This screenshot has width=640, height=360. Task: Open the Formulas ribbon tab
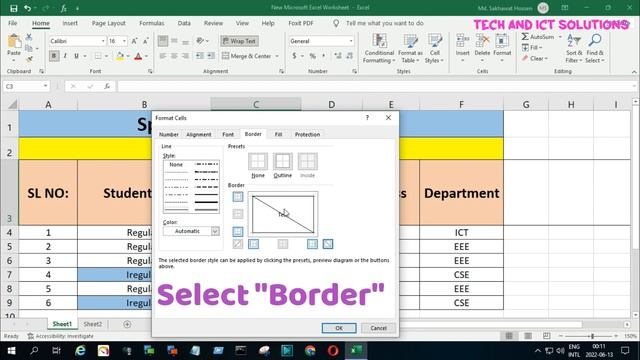click(x=151, y=23)
